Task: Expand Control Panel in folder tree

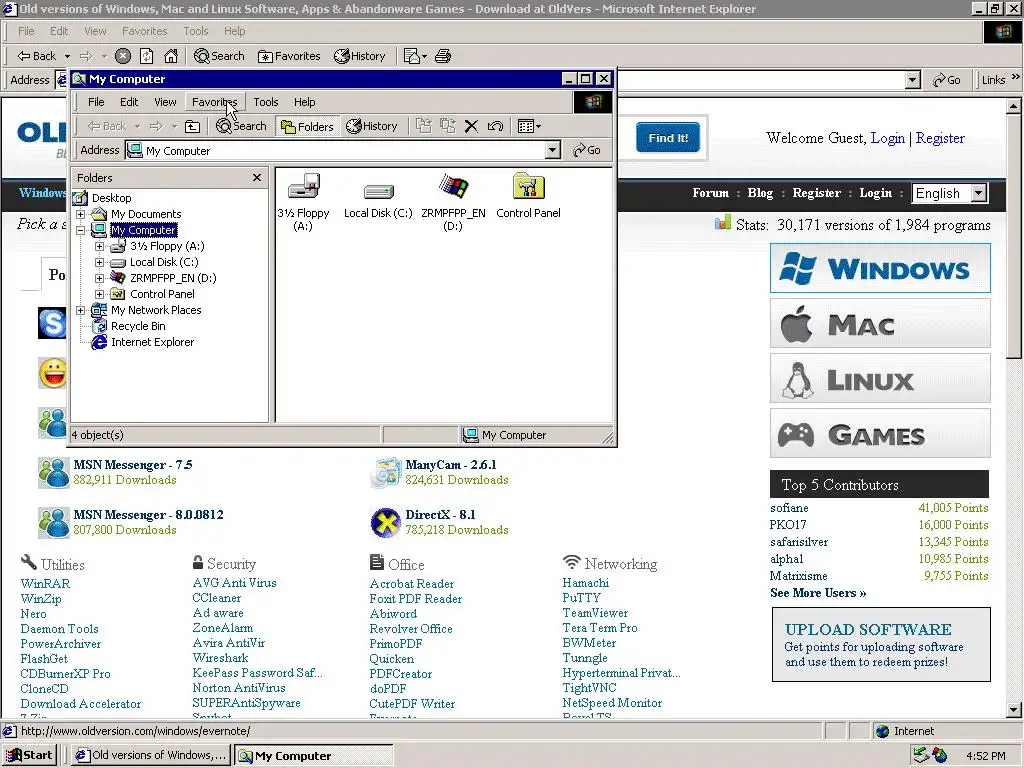Action: 99,294
